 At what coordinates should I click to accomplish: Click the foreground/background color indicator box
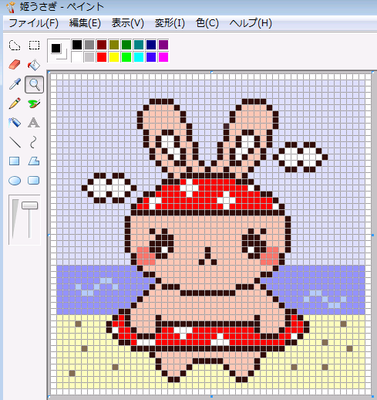[58, 51]
